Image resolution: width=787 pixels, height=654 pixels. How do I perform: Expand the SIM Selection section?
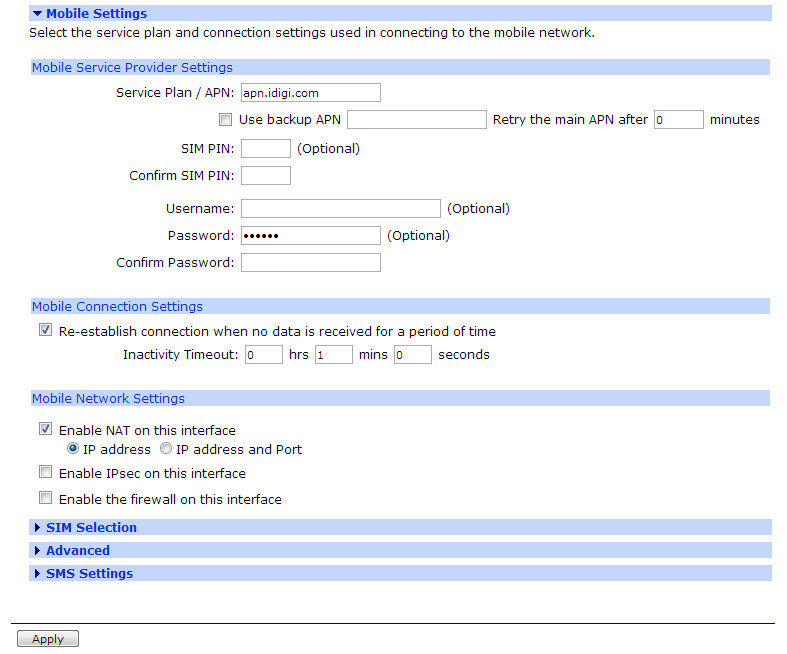pos(90,527)
